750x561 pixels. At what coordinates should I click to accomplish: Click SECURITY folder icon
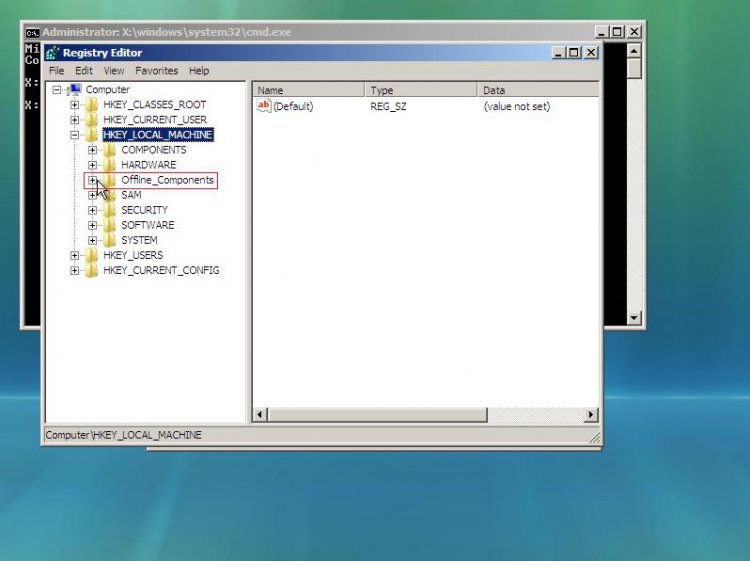[110, 210]
